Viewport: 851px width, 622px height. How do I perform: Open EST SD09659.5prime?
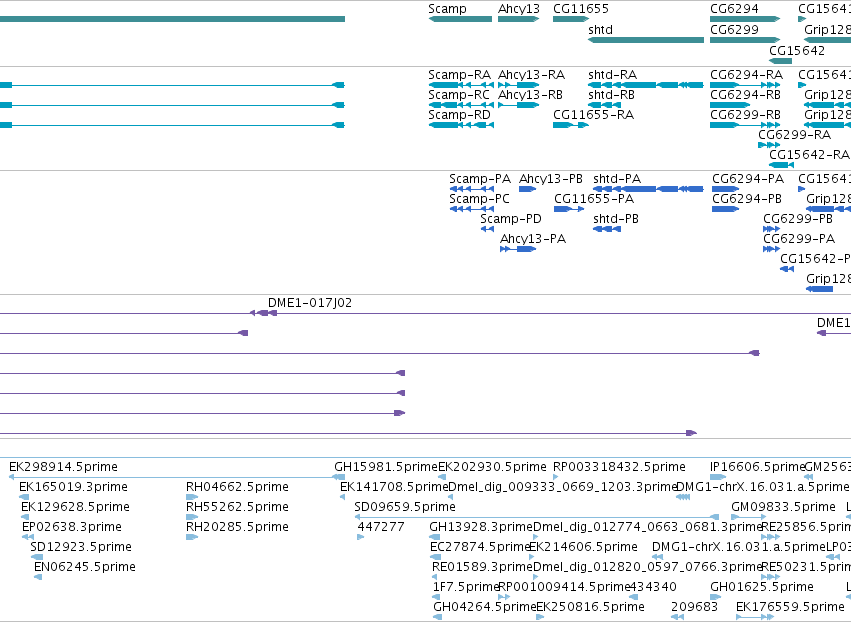tap(537, 517)
